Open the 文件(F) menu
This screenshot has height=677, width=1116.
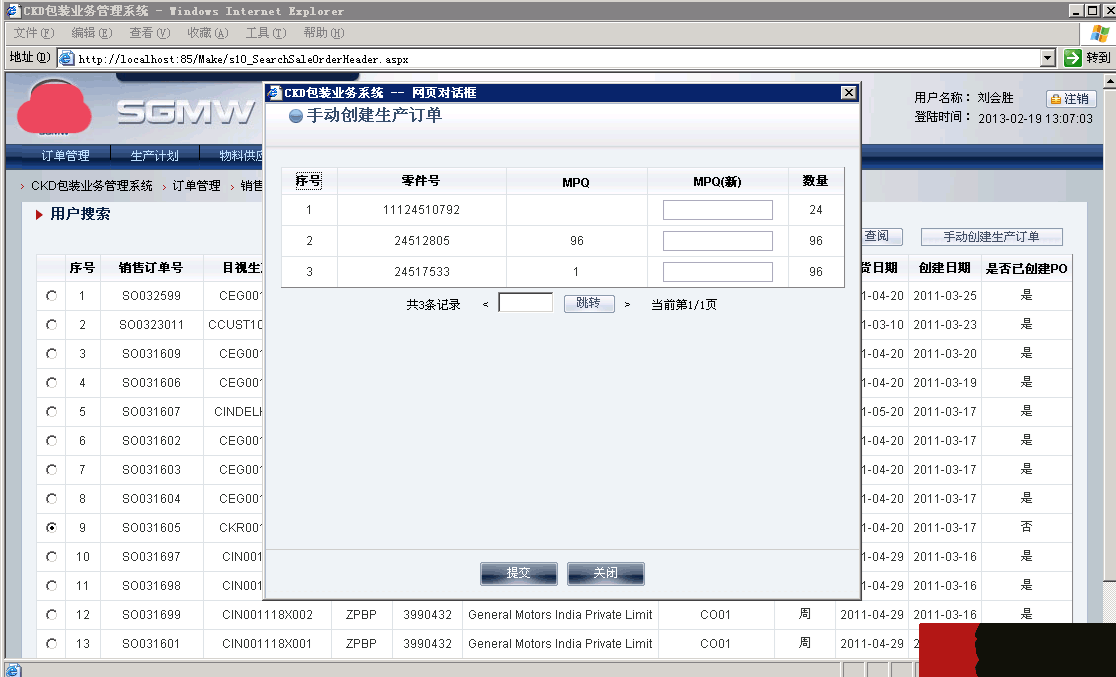pos(34,33)
